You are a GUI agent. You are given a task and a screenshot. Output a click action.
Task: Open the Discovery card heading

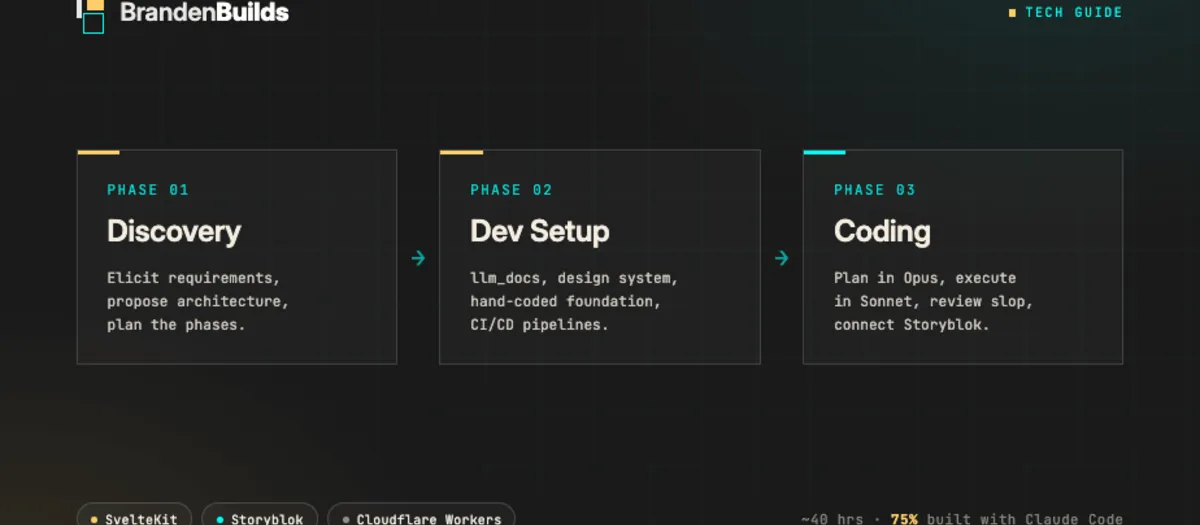pyautogui.click(x=174, y=231)
